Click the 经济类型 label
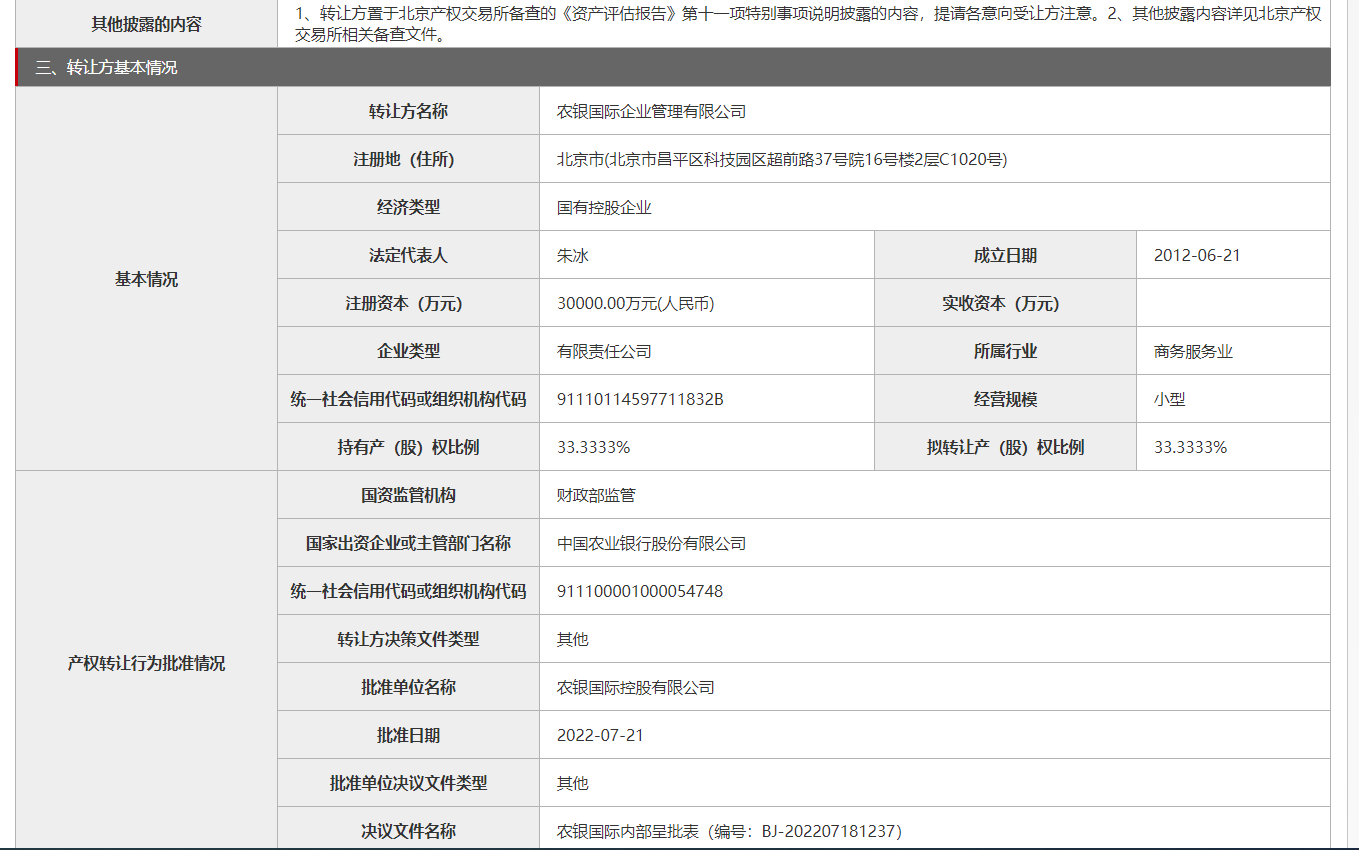The height and width of the screenshot is (850, 1359). pyautogui.click(x=408, y=208)
